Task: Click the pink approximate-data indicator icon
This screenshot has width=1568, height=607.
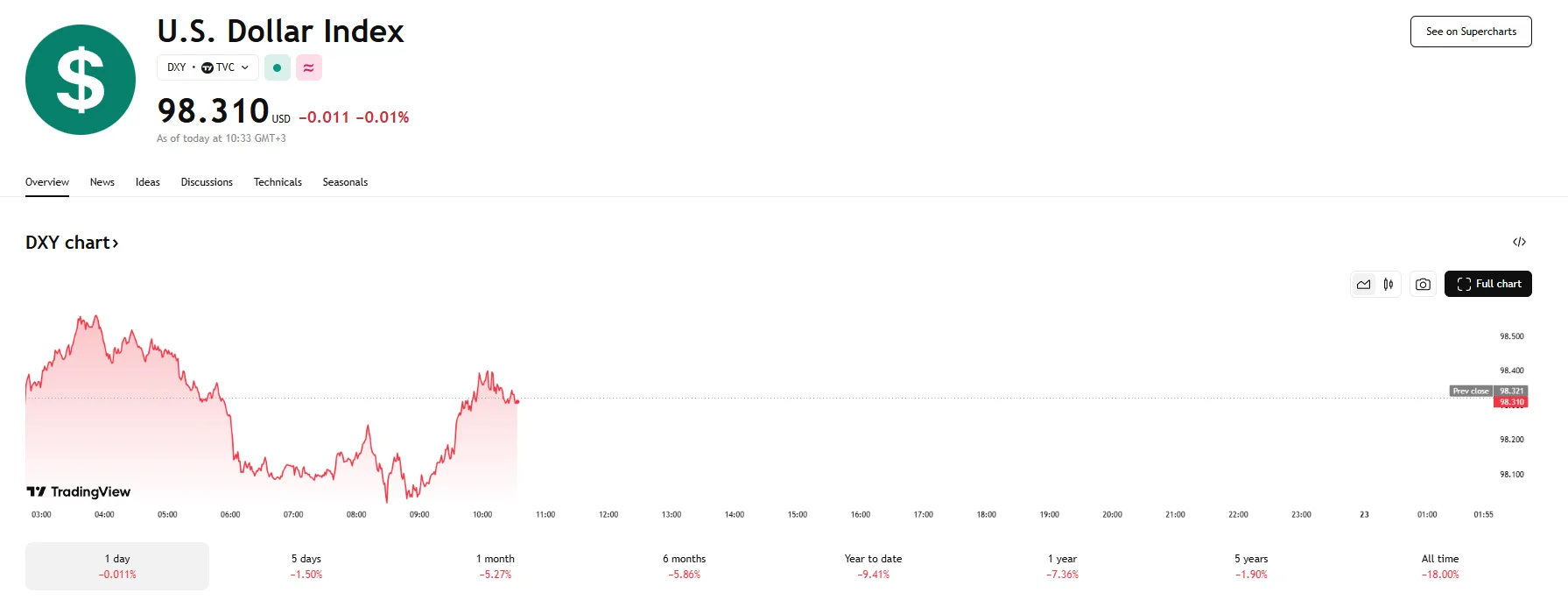Action: 308,67
